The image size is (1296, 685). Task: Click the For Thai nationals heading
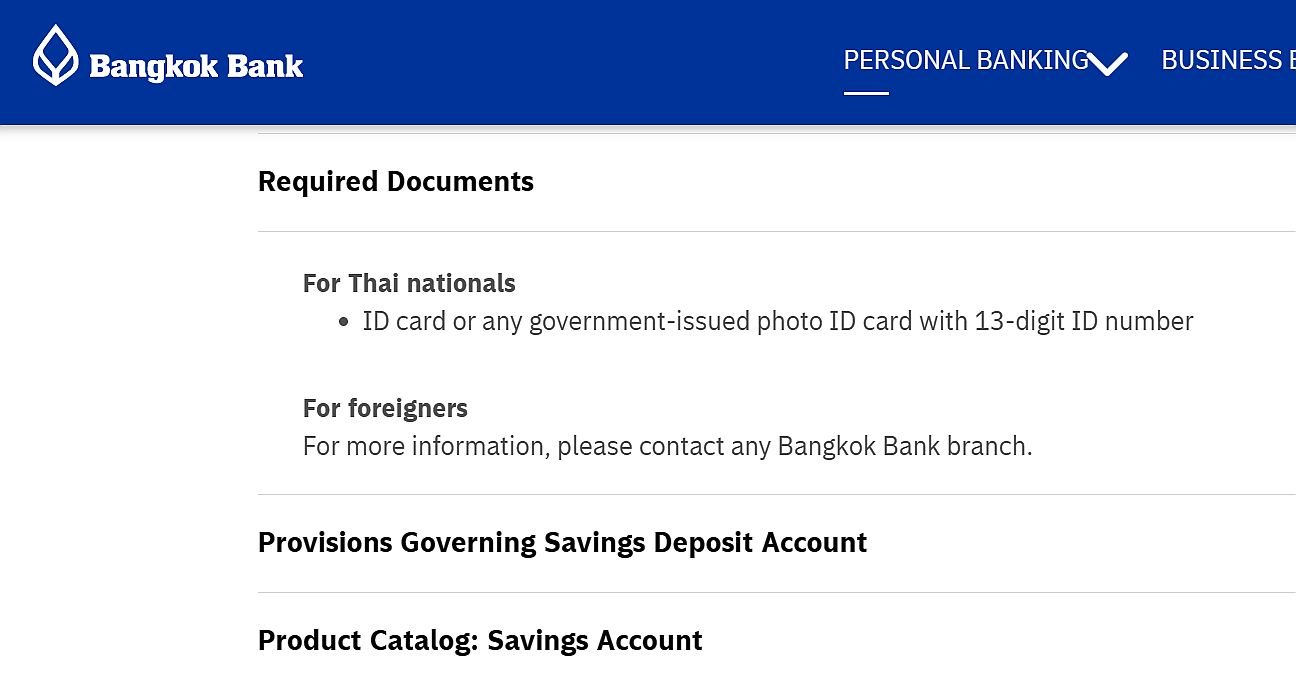click(x=409, y=284)
